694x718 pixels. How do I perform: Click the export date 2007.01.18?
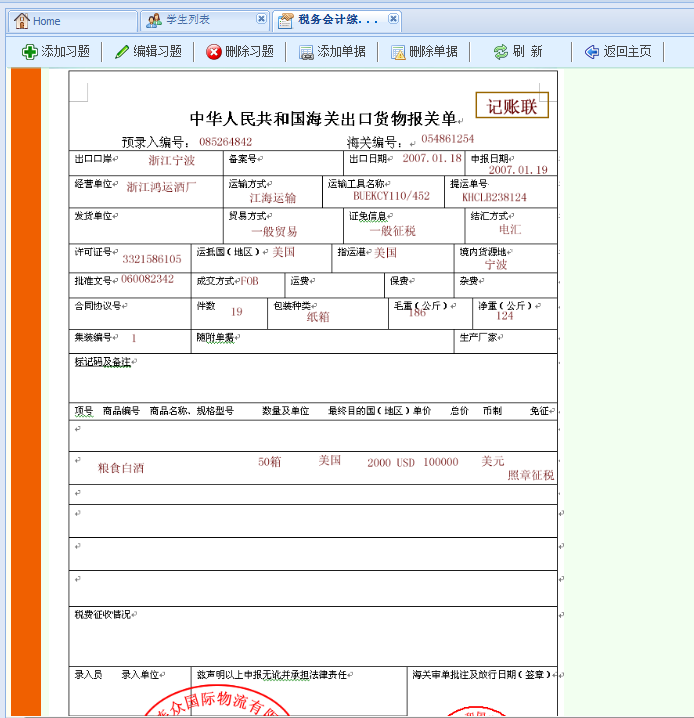pyautogui.click(x=432, y=158)
